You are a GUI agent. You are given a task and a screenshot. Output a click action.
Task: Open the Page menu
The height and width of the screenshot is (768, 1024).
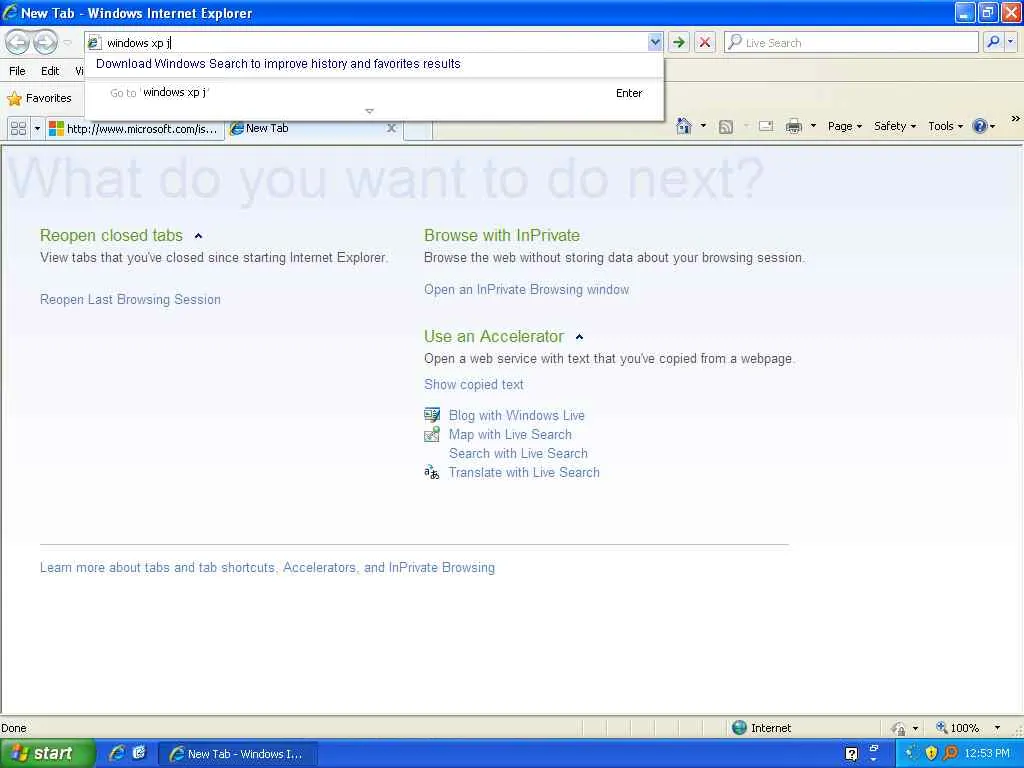point(844,126)
